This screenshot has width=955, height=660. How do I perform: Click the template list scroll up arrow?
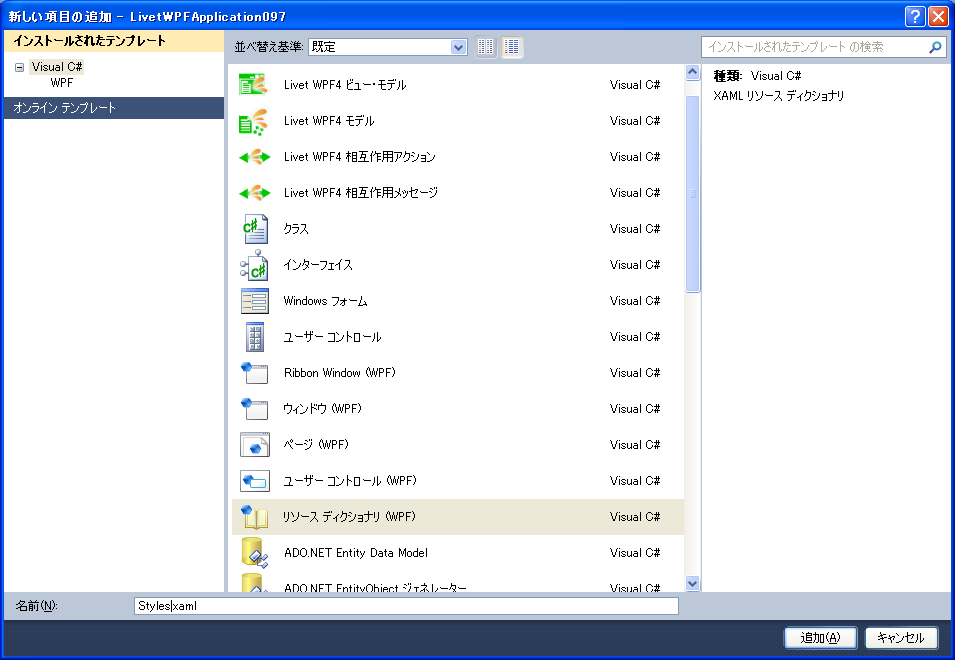(x=692, y=72)
